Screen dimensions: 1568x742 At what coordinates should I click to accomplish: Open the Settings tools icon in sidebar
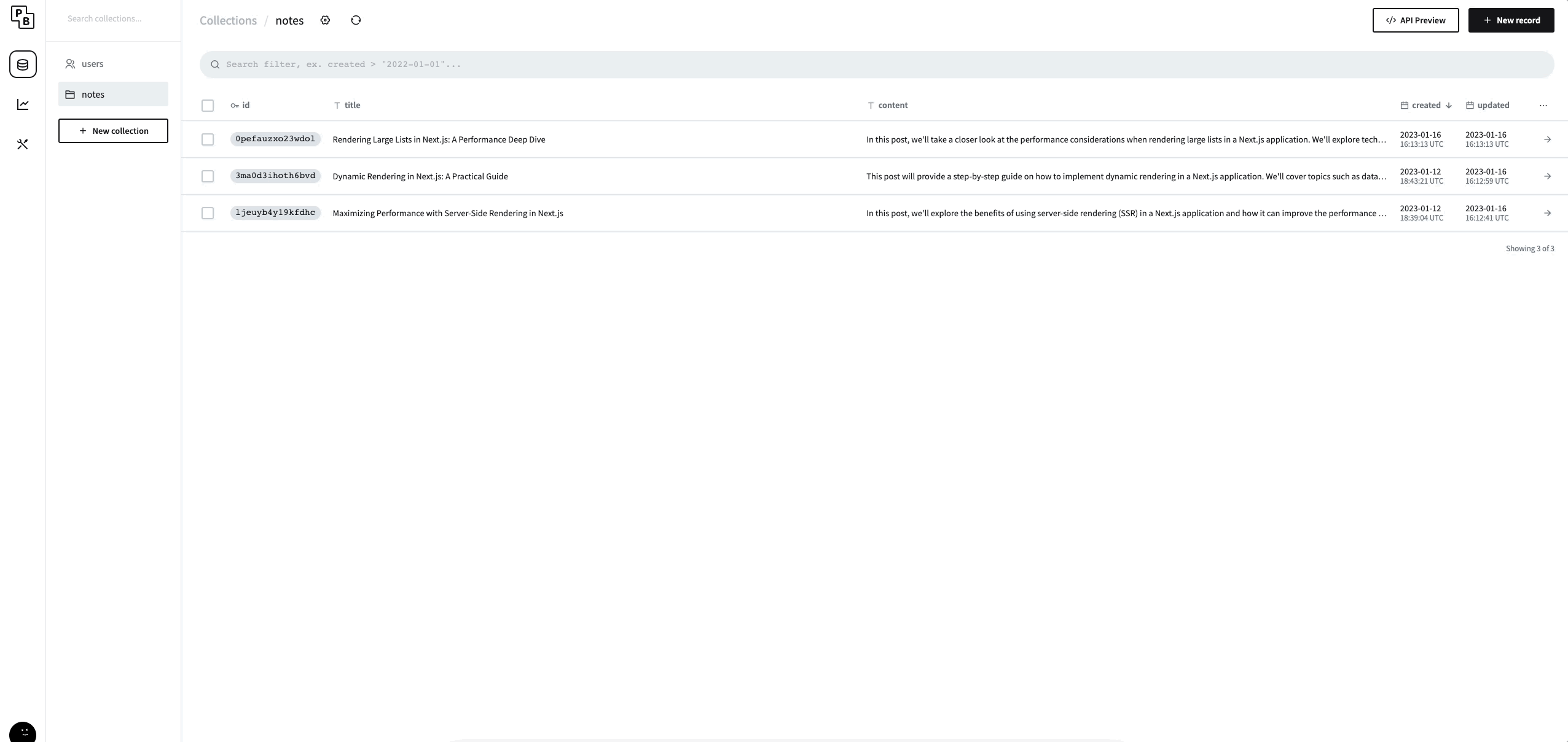(23, 144)
